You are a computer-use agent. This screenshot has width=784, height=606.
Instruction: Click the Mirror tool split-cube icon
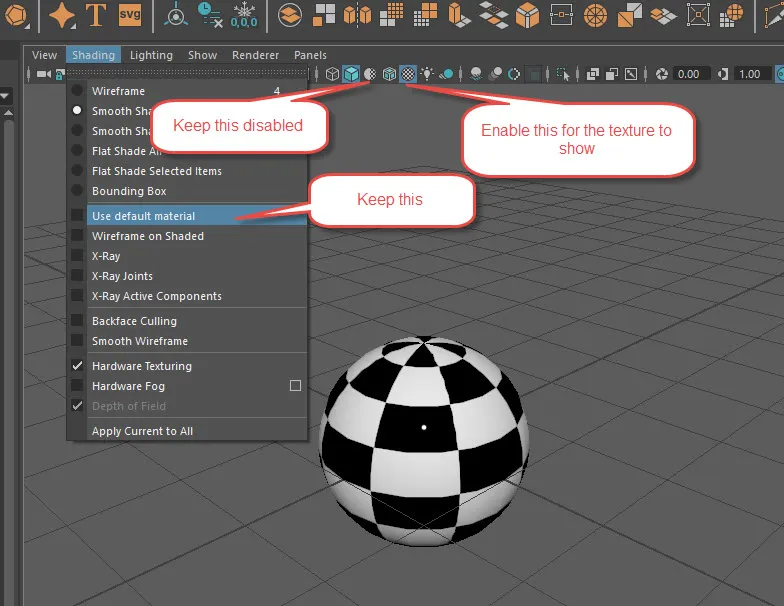(x=358, y=14)
